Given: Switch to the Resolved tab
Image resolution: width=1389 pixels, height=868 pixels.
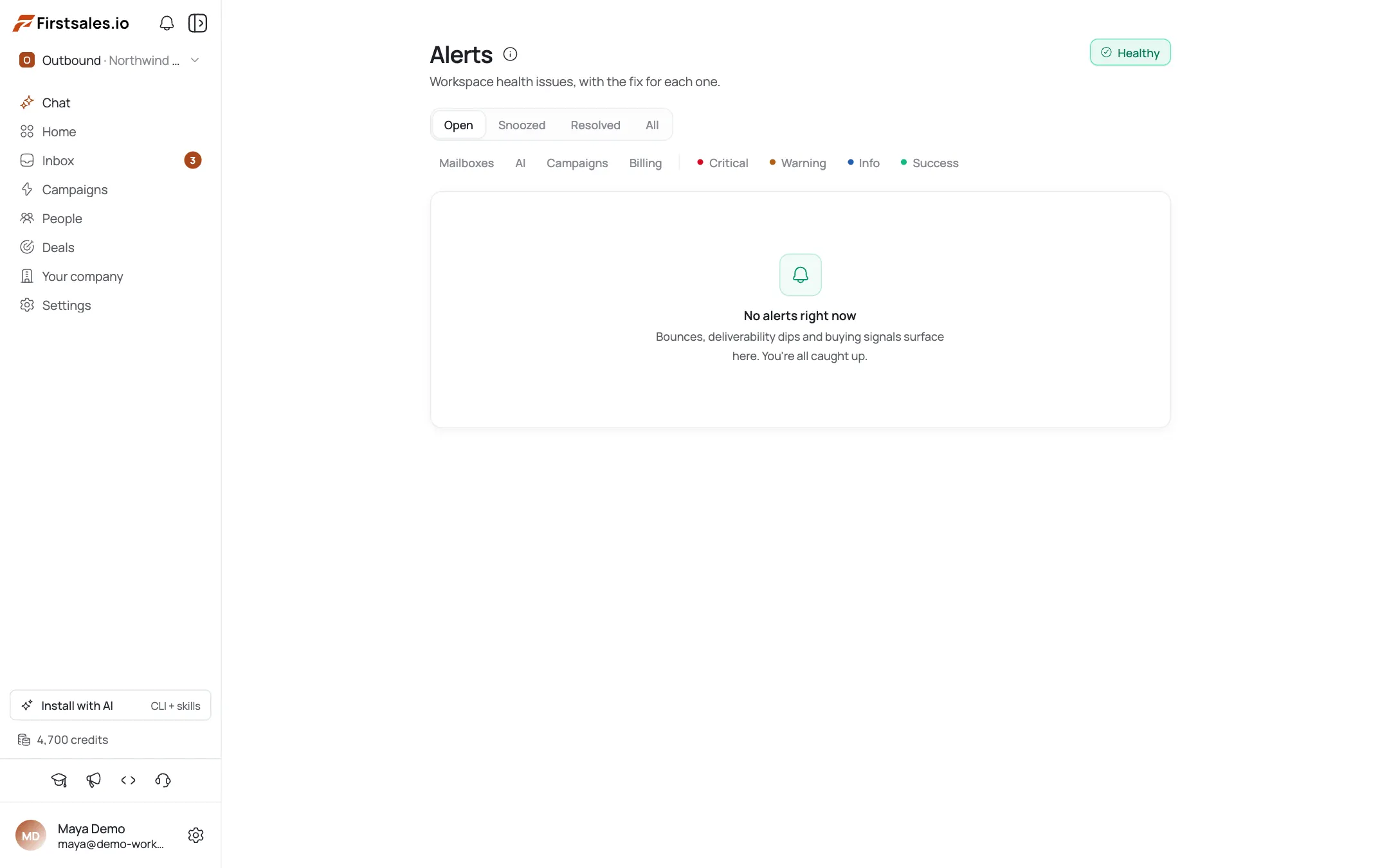Looking at the screenshot, I should point(595,125).
